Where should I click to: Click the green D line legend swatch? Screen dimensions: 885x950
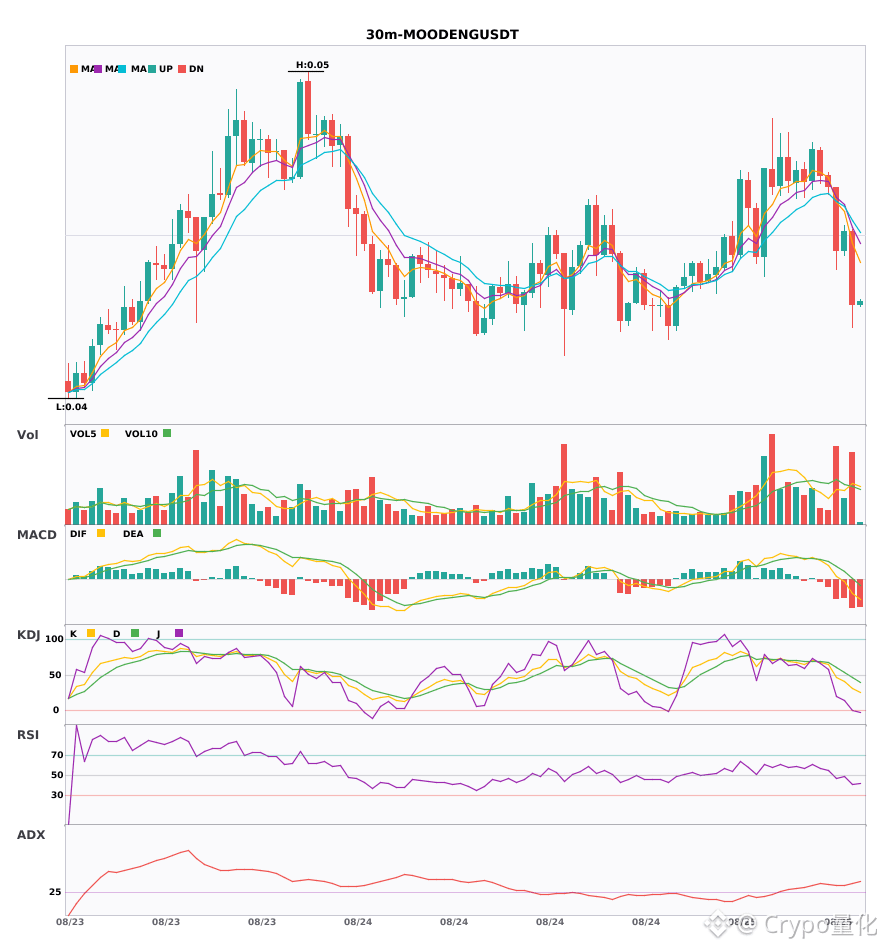pos(135,633)
